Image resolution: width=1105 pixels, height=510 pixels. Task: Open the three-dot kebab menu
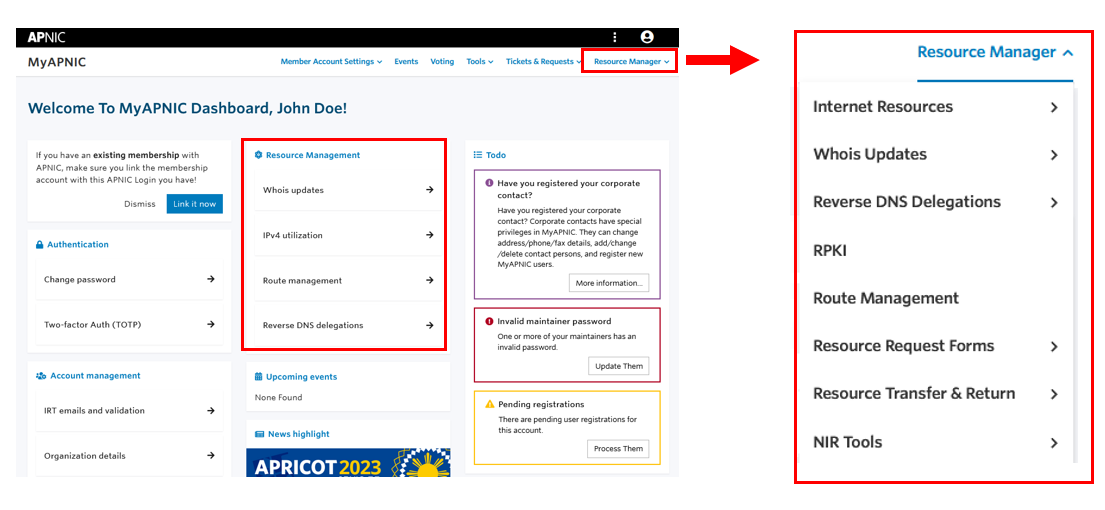(614, 37)
